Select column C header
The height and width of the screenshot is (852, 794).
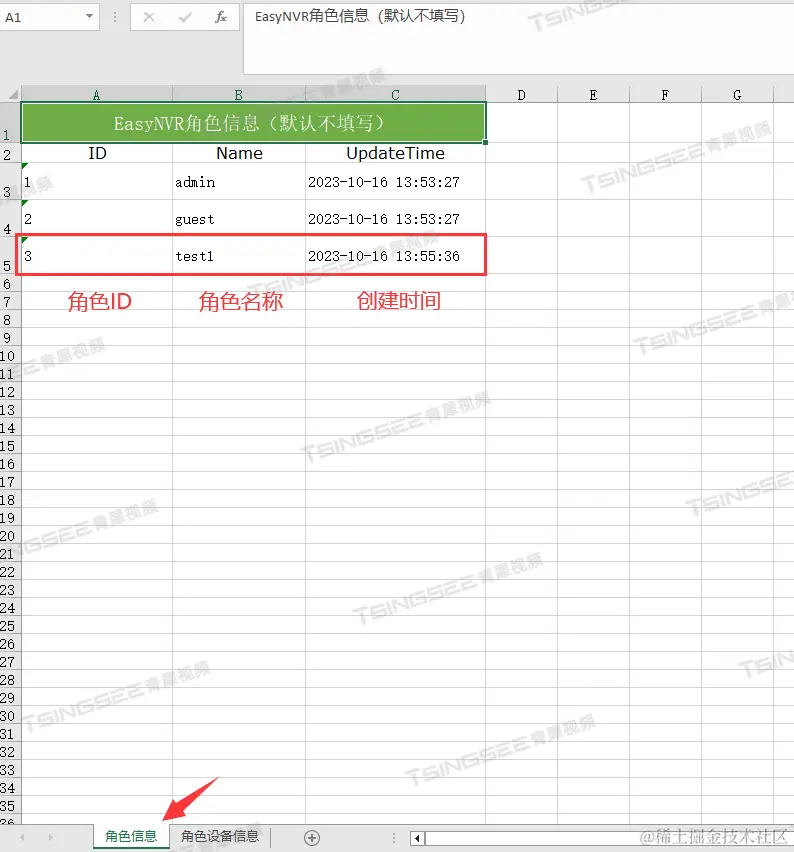(x=395, y=95)
